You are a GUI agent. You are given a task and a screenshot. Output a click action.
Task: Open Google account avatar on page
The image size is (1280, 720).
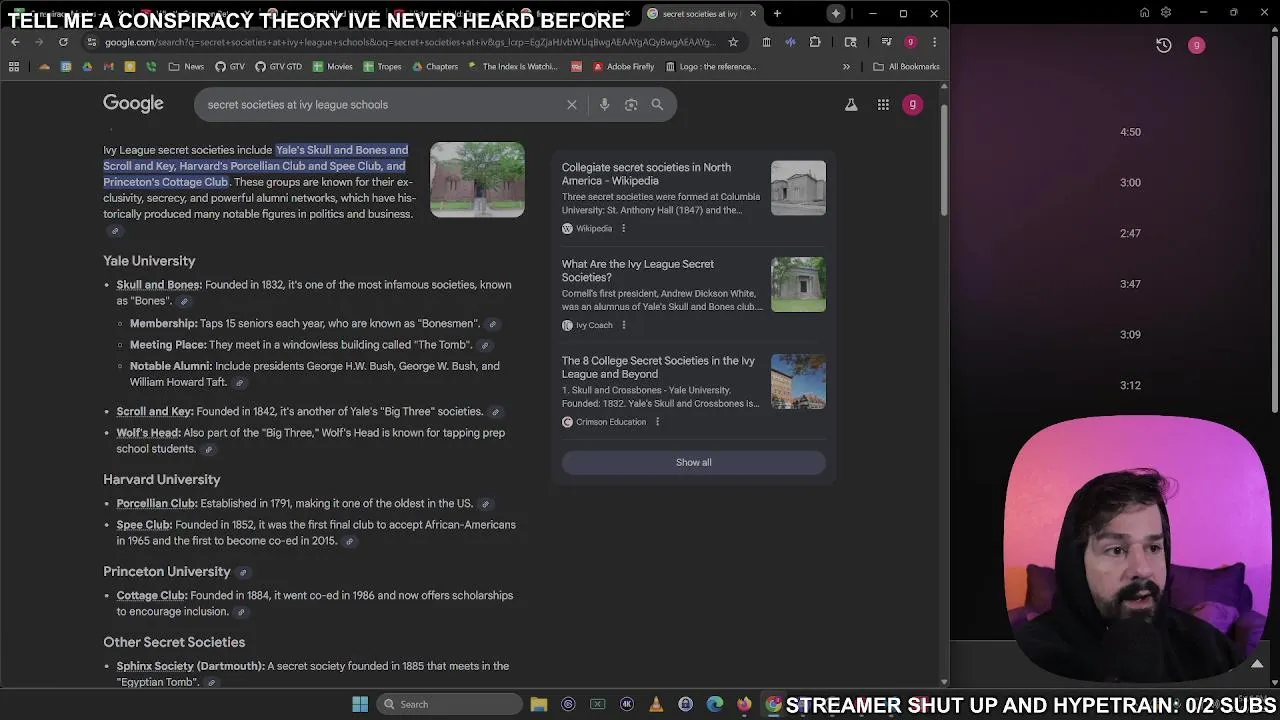[x=912, y=104]
